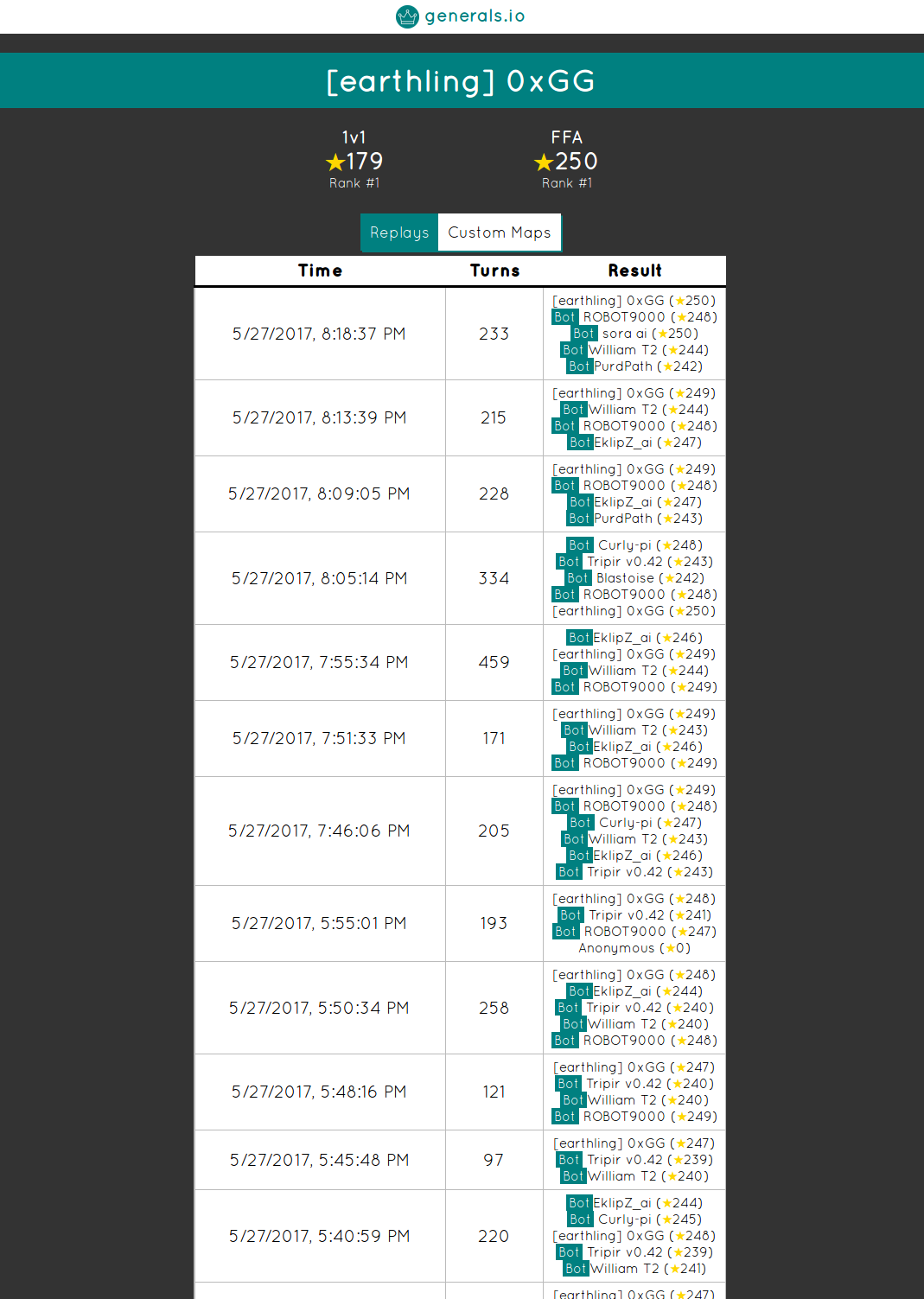Click the Time column header

pyautogui.click(x=320, y=271)
